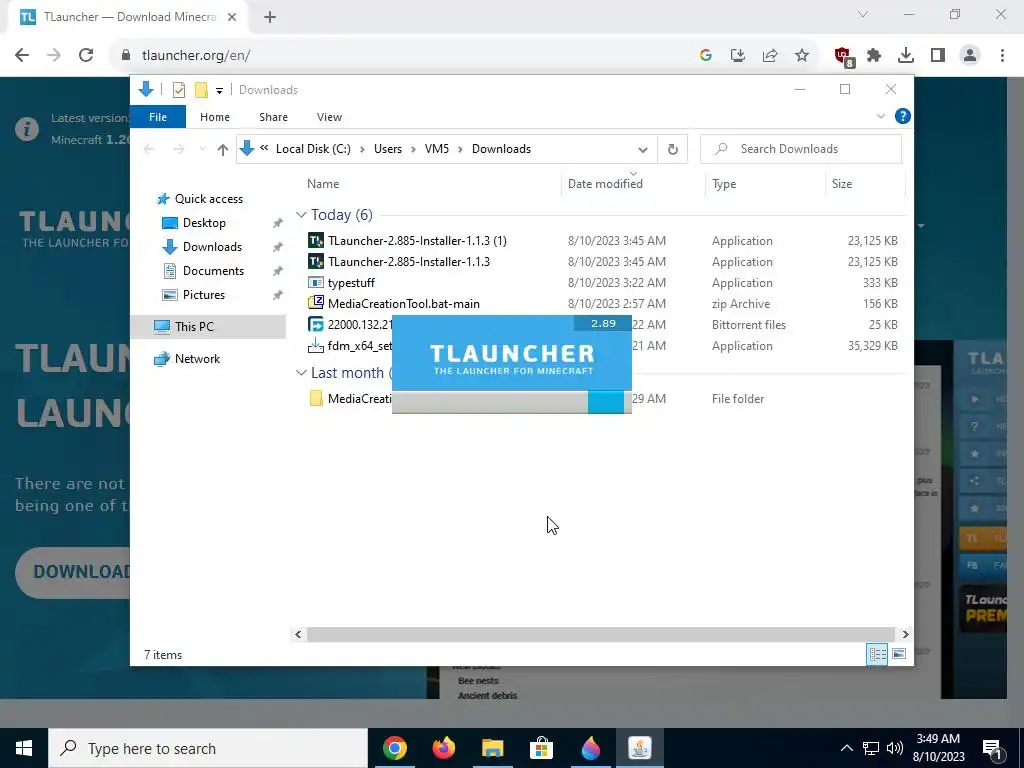Open Chrome three-dot menu
Image resolution: width=1024 pixels, height=768 pixels.
[x=1002, y=56]
